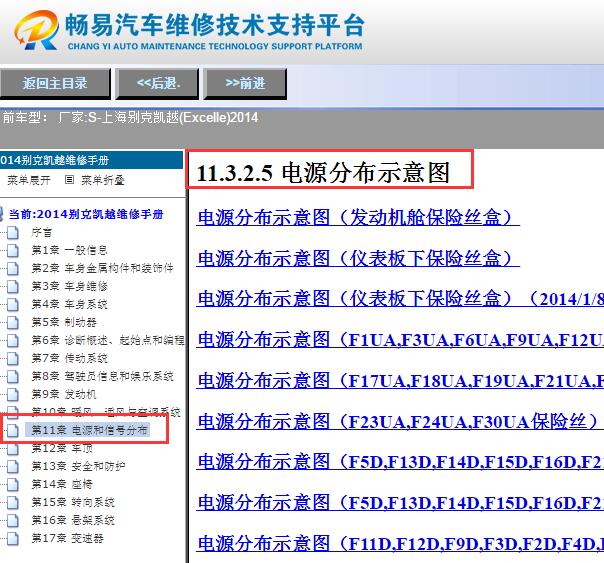Open the F17UA,F18UA,F19UA diagram link
This screenshot has width=604, height=563.
[x=400, y=381]
